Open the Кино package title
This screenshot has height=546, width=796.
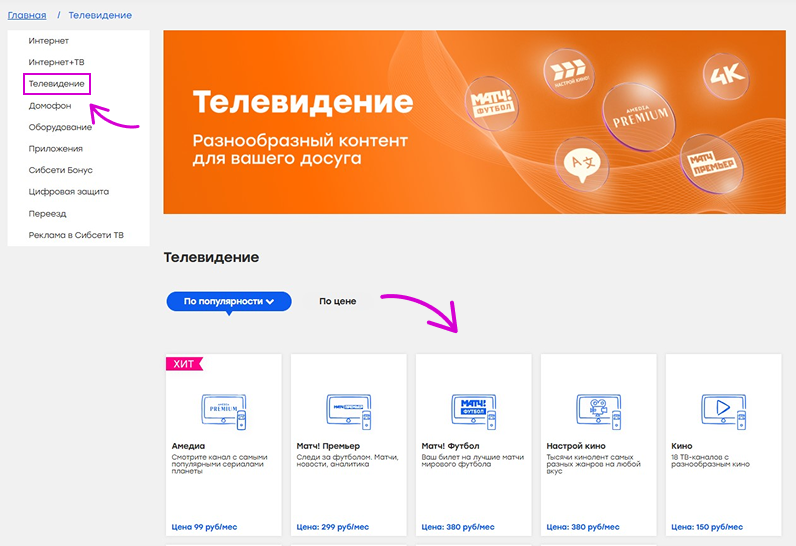[x=682, y=446]
